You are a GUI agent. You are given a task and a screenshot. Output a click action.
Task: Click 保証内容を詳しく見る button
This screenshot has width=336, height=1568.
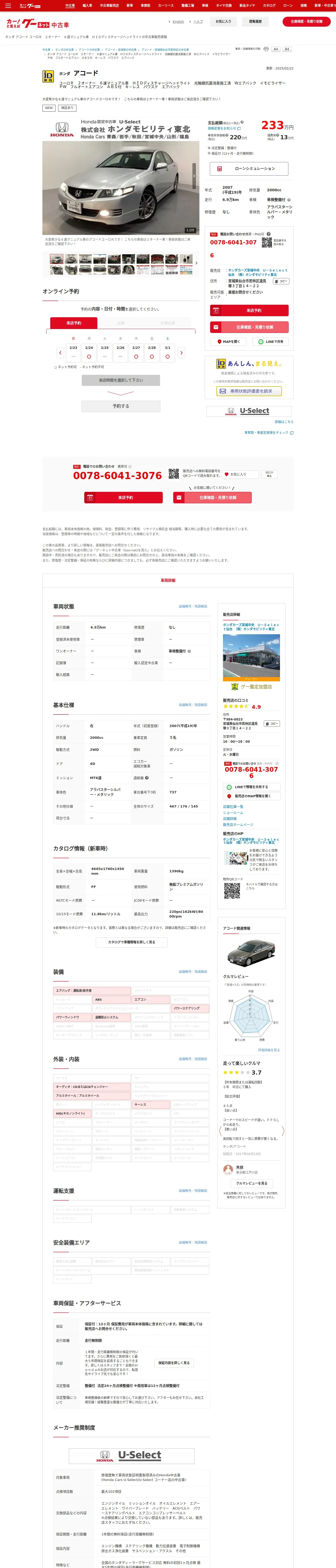(x=174, y=1363)
